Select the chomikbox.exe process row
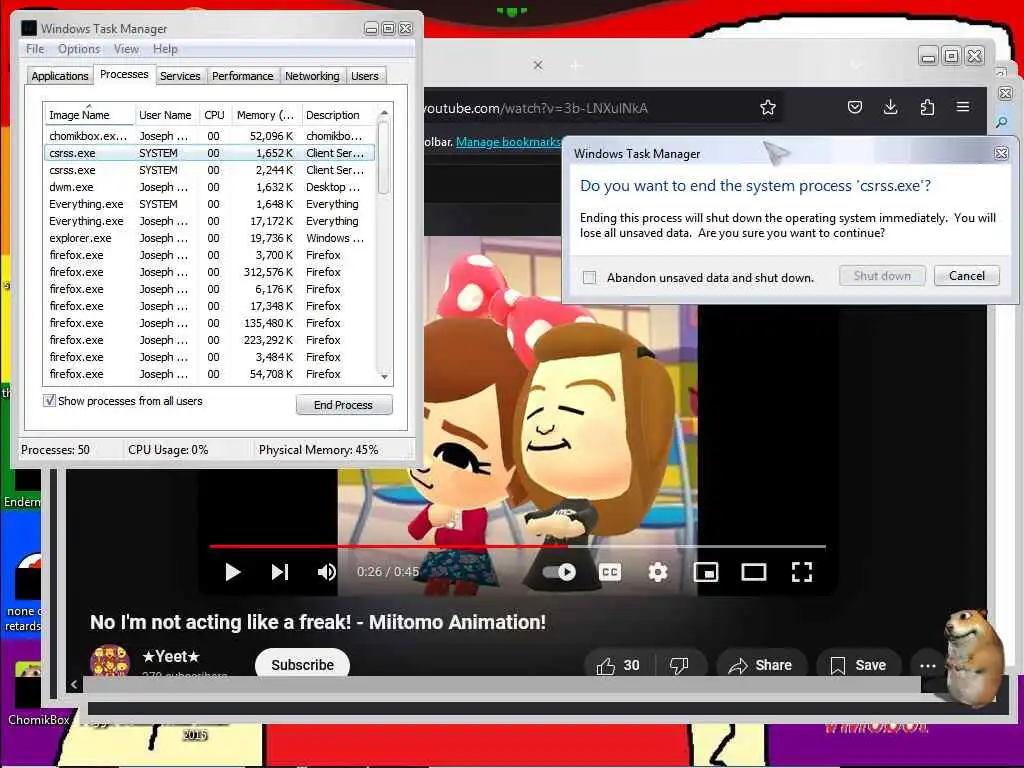The height and width of the screenshot is (768, 1024). click(209, 136)
